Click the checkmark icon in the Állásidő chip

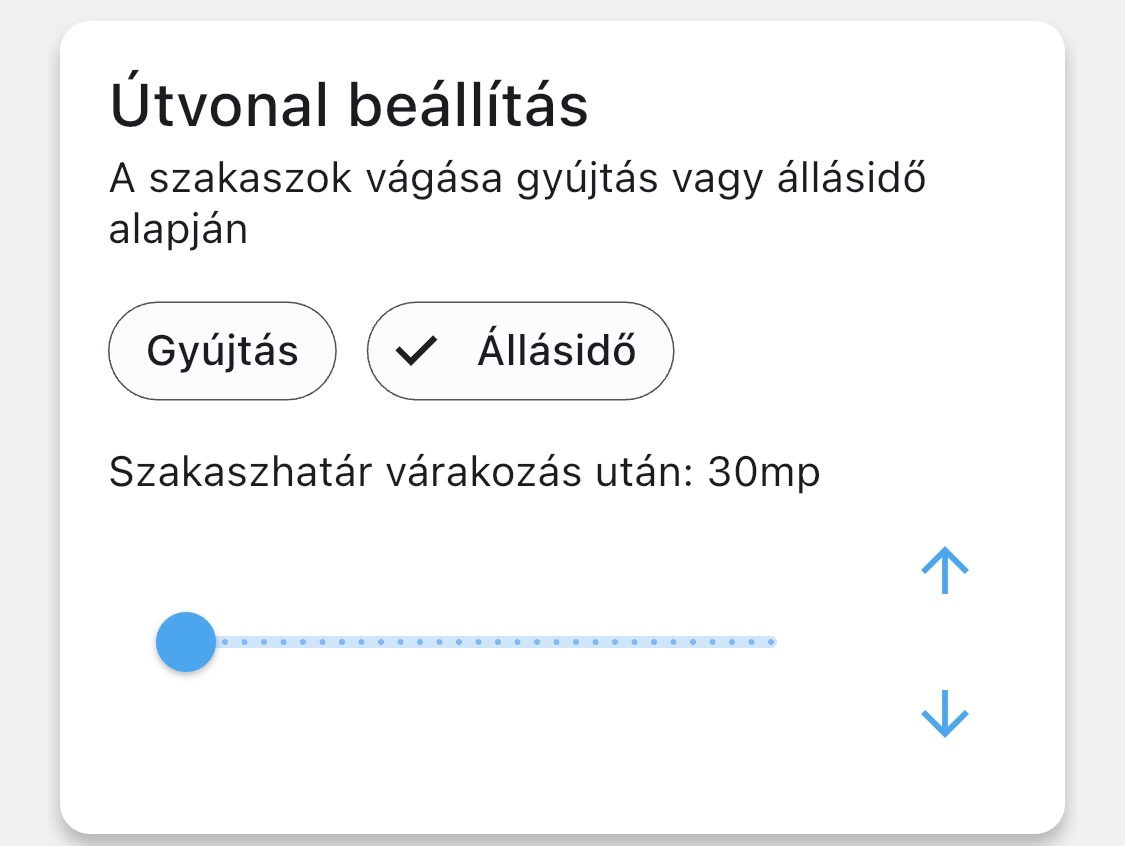pos(416,351)
